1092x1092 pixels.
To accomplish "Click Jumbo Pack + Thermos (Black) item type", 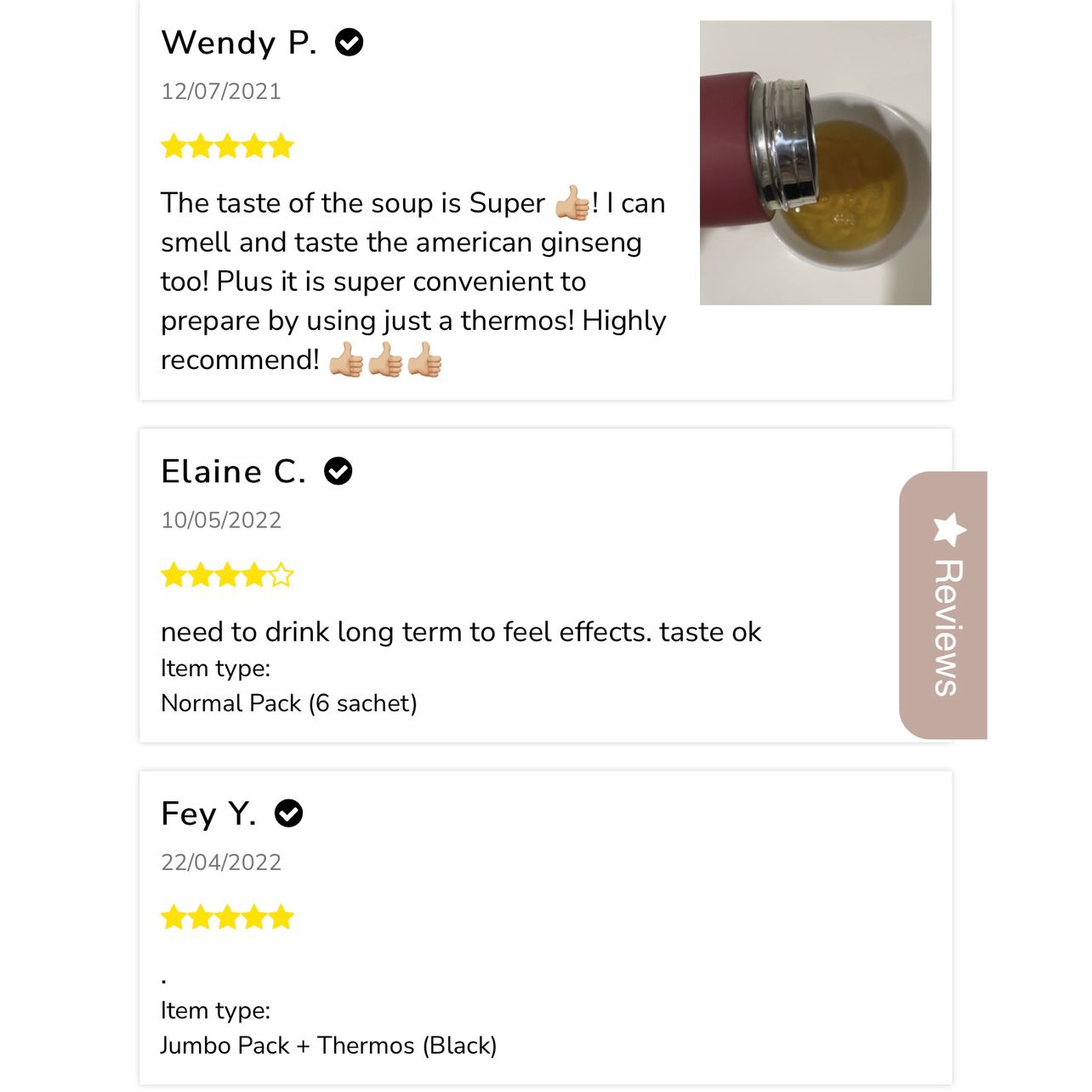I will (x=329, y=1045).
